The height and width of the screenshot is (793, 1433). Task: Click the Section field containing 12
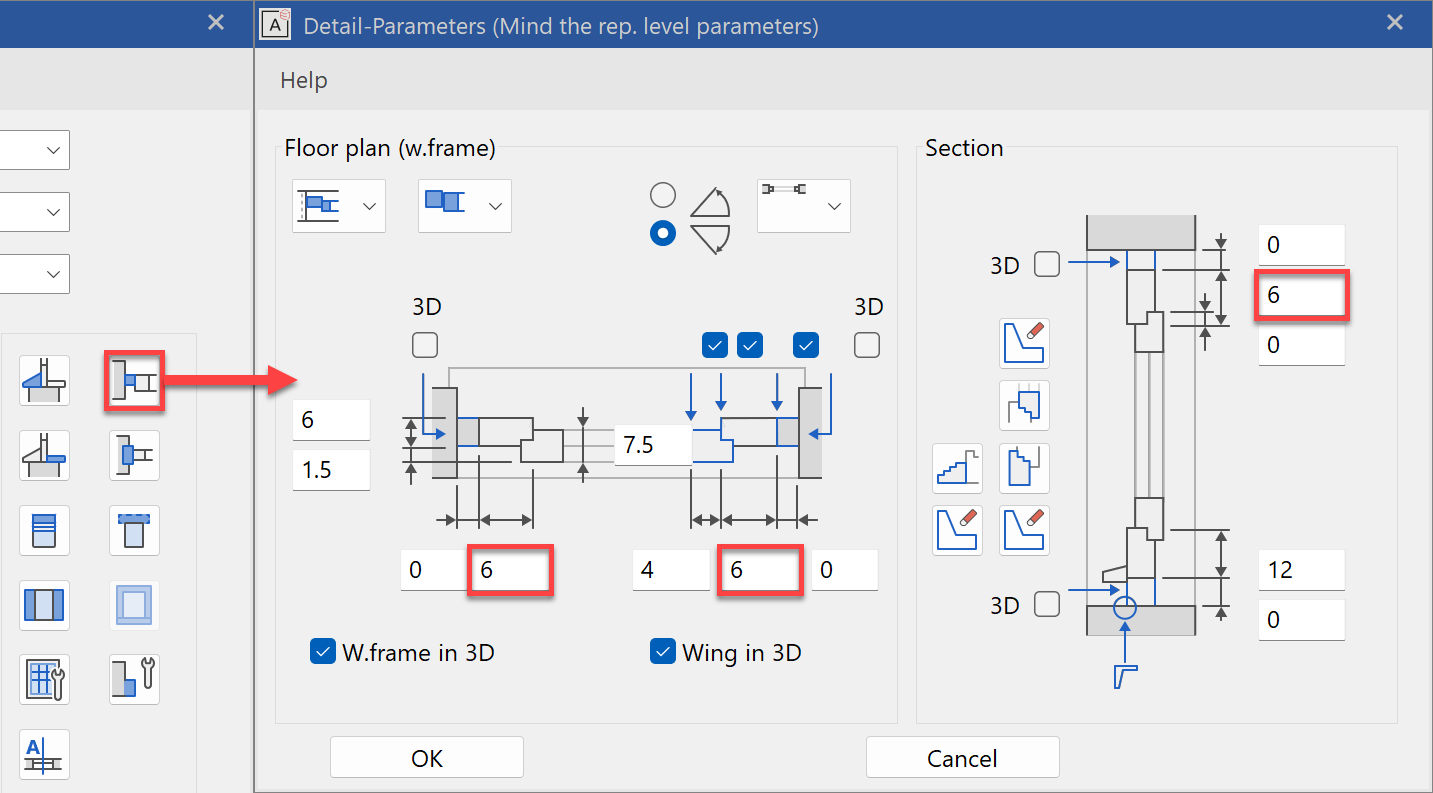pyautogui.click(x=1302, y=570)
